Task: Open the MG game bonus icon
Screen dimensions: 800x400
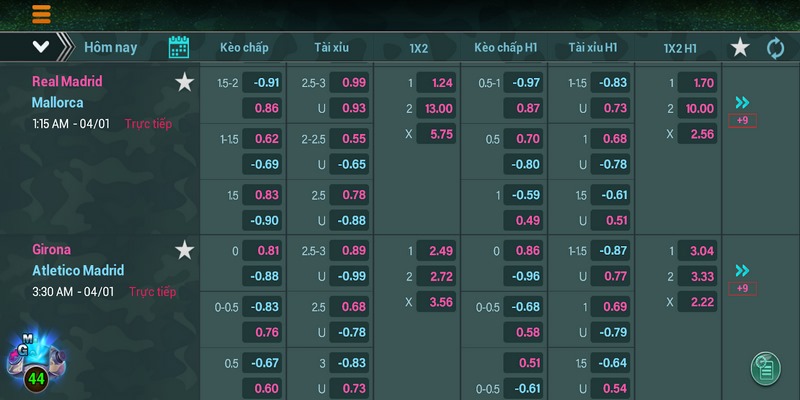Action: point(36,362)
